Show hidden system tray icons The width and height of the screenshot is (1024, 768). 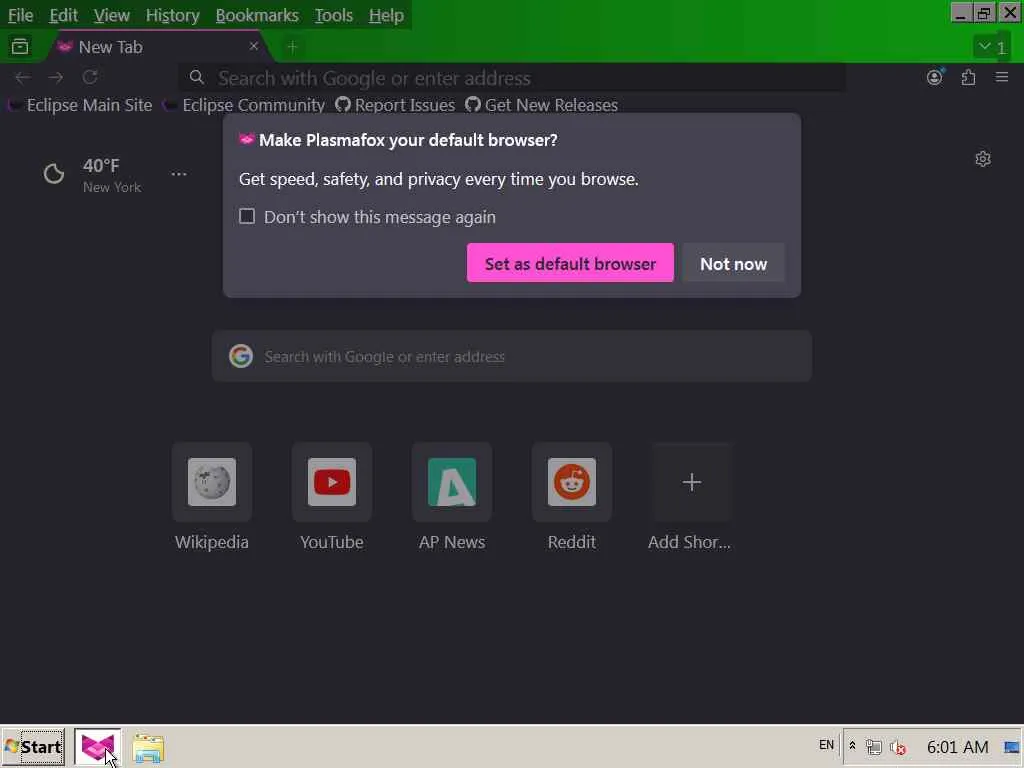852,746
